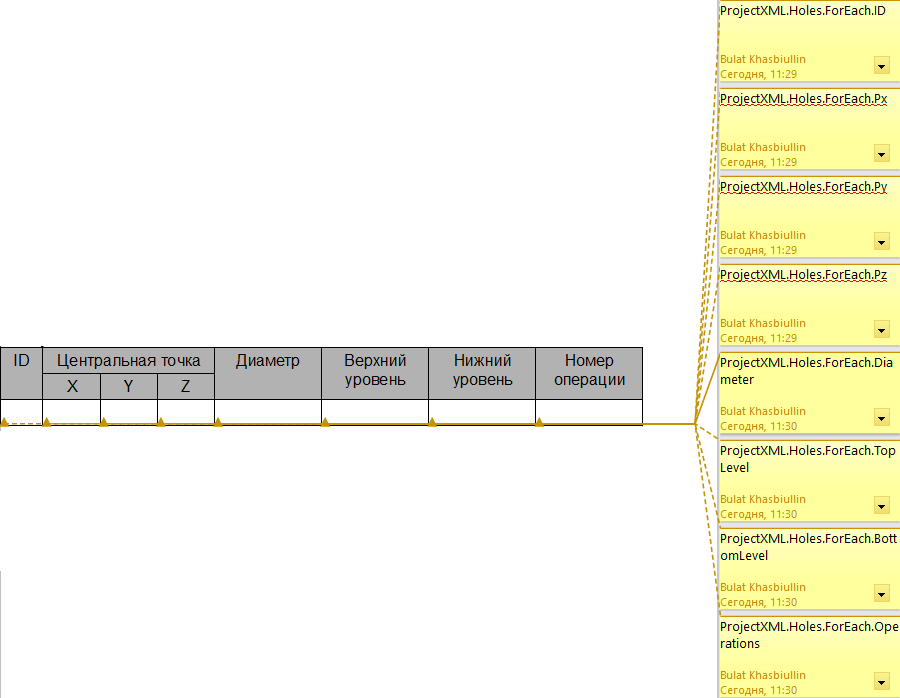
Task: Select the X sub-header cell
Action: click(71, 386)
